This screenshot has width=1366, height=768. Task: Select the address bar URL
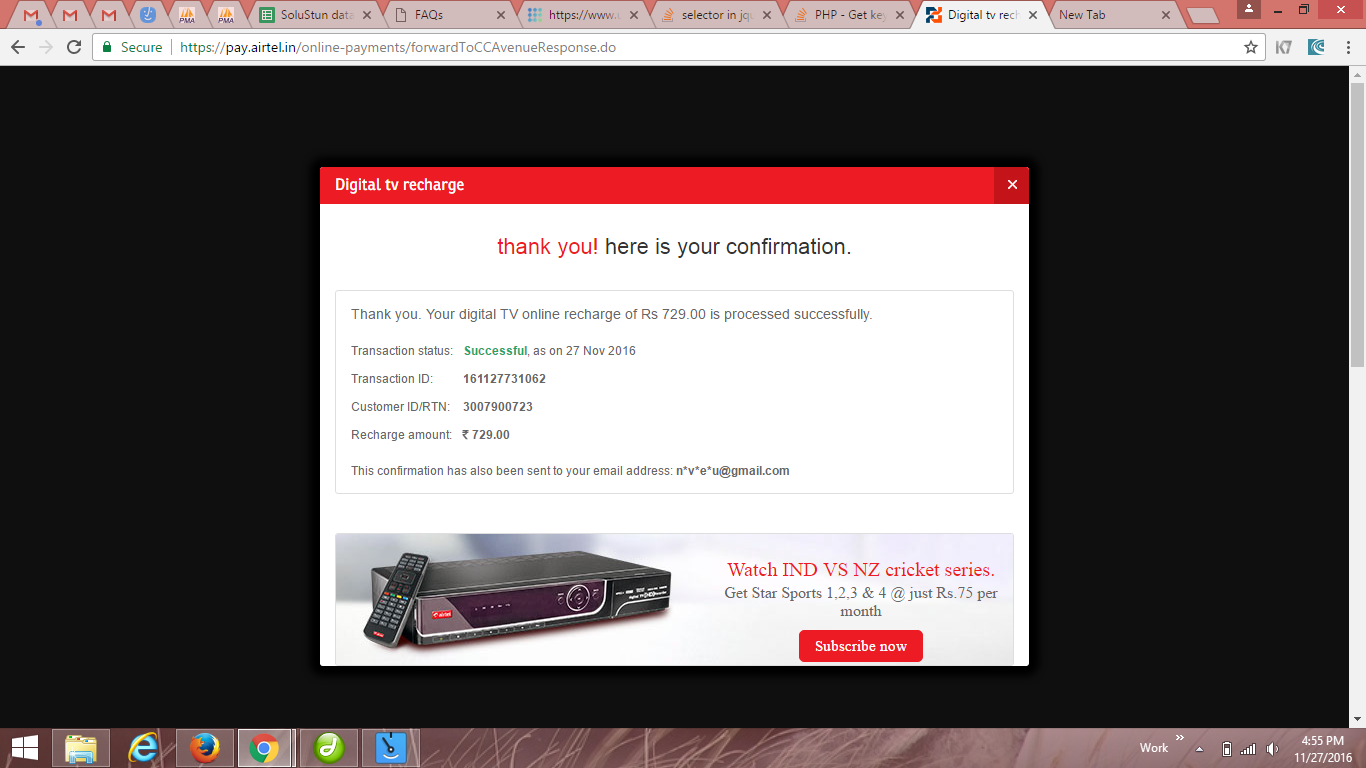point(398,47)
